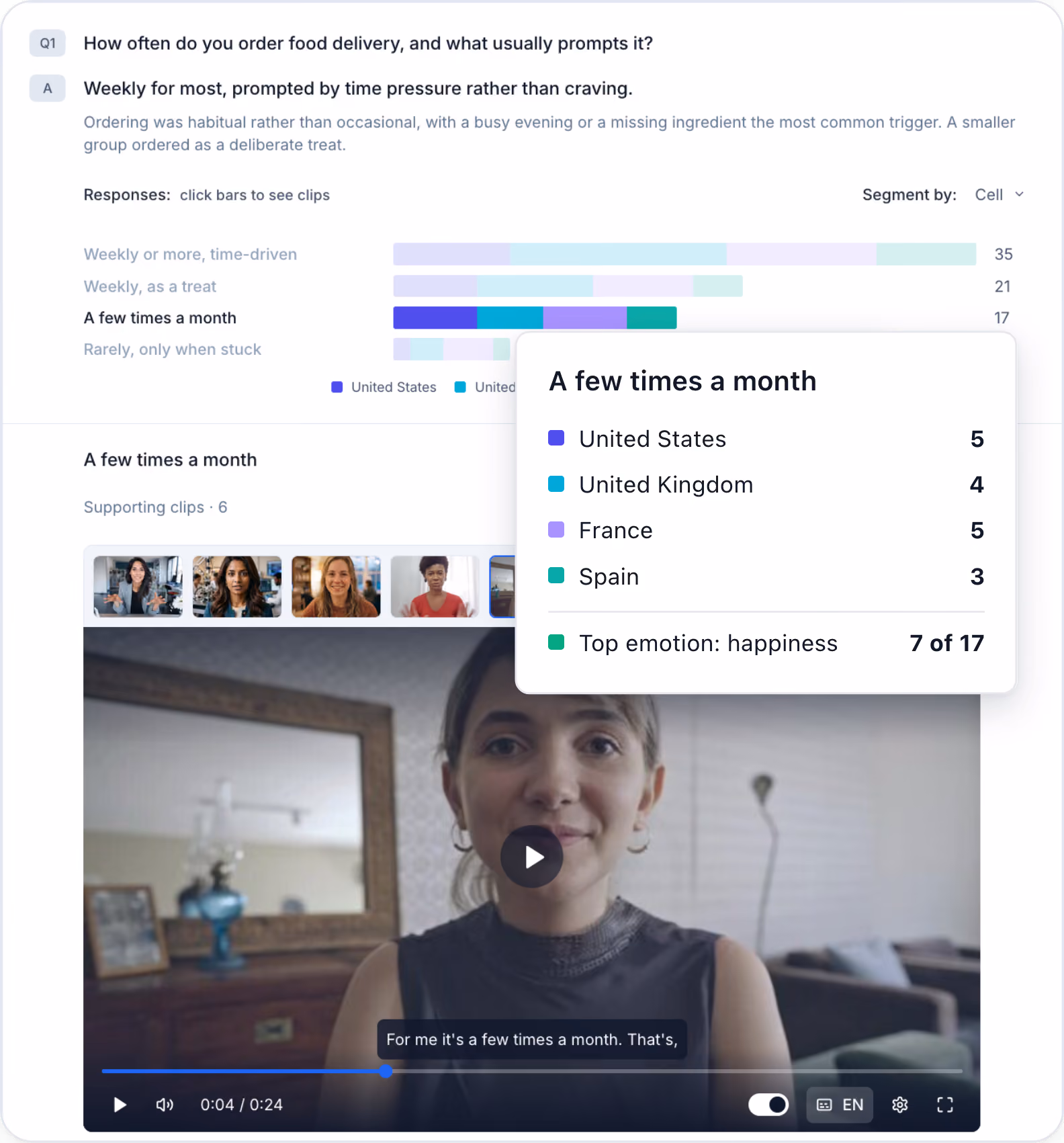Viewport: 1064px width, 1143px height.
Task: Click the play icon in the video control bar
Action: tap(120, 1105)
